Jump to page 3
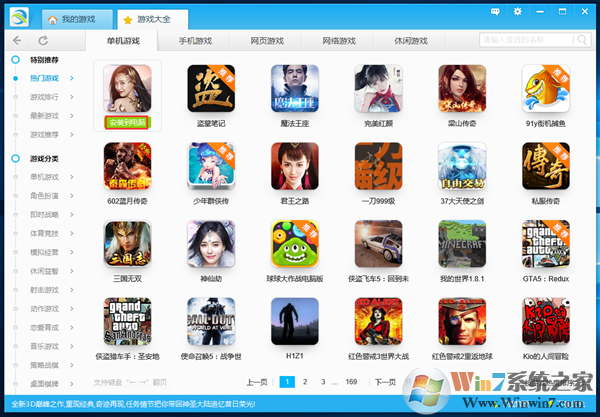 coord(323,382)
